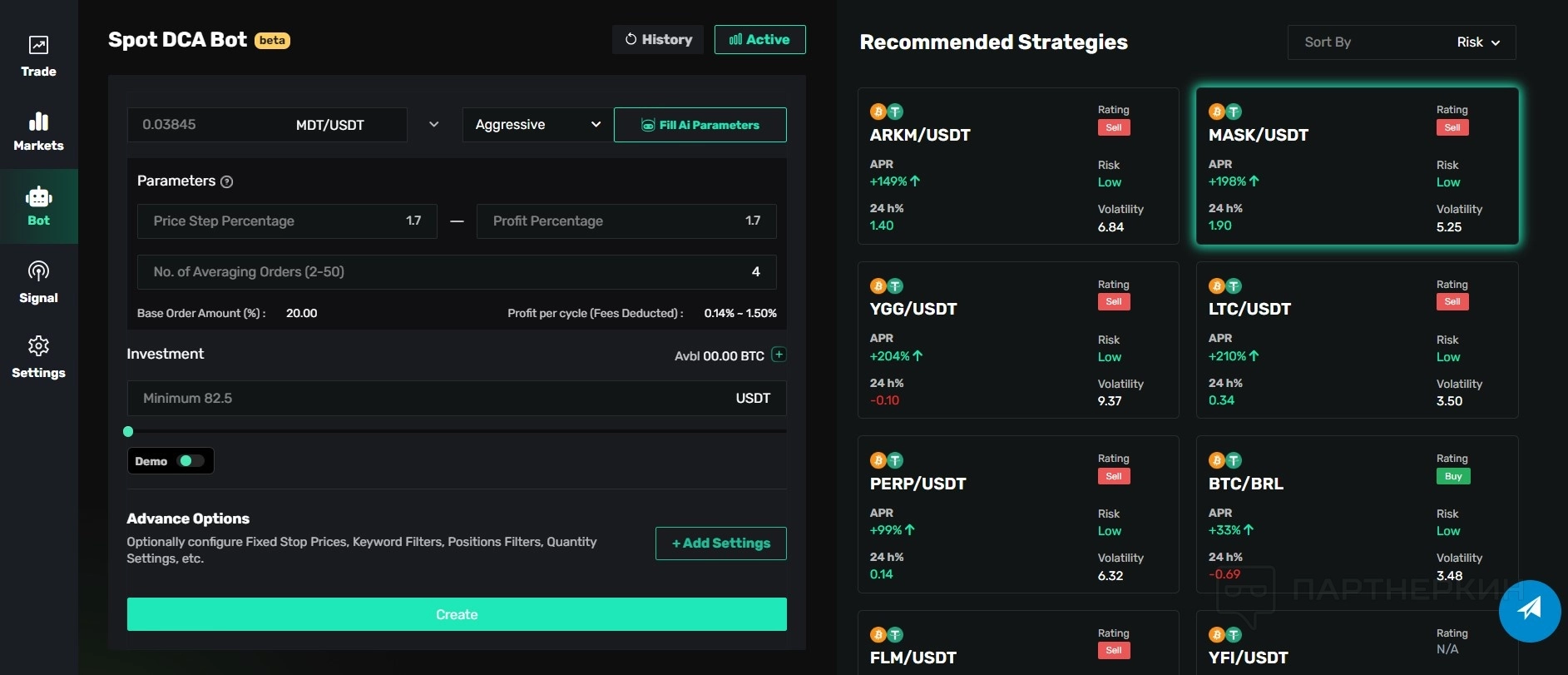Go to the Markets chart icon
The height and width of the screenshot is (675, 1568).
coord(38,122)
